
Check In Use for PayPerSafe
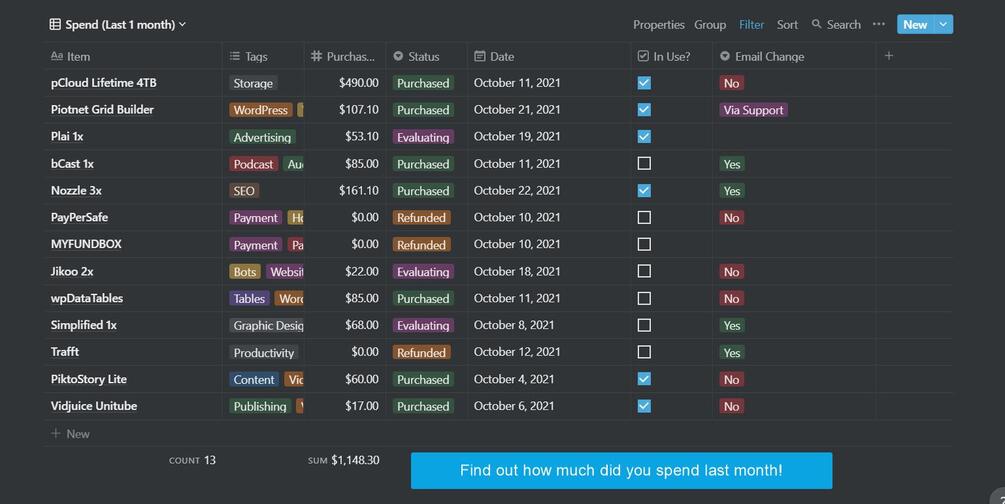pos(644,217)
